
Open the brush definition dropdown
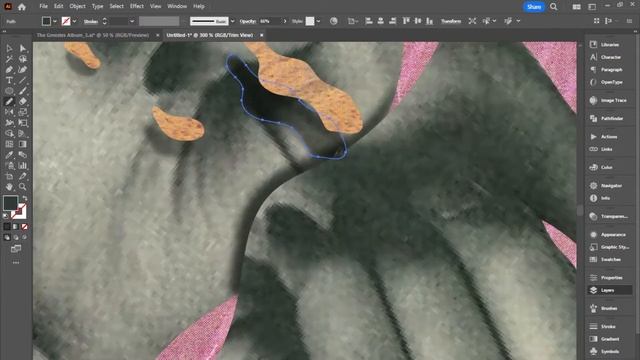pos(233,21)
